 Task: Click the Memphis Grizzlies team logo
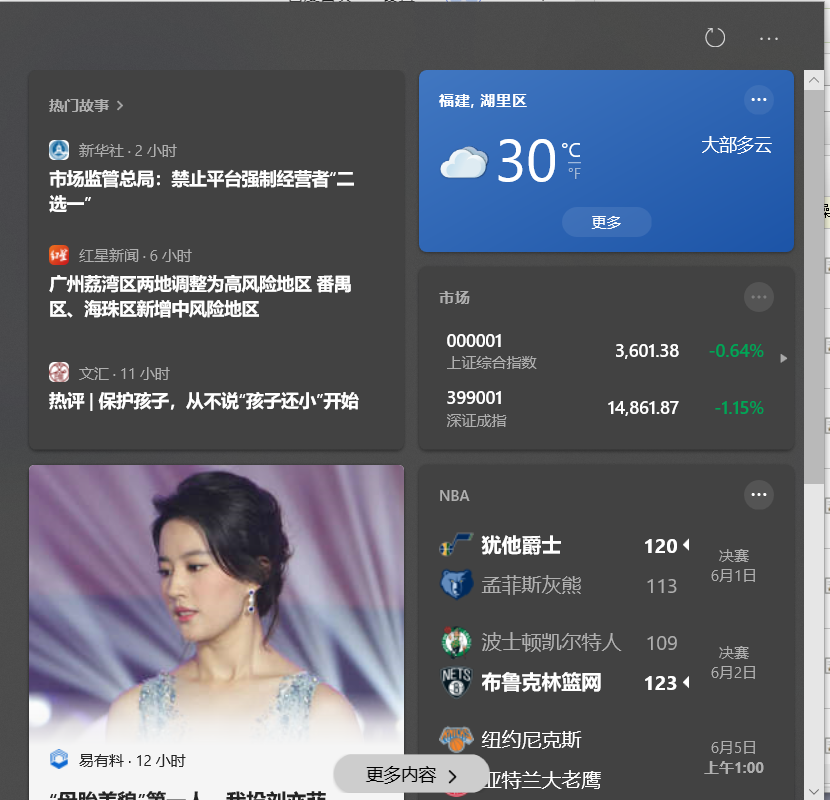pyautogui.click(x=455, y=585)
